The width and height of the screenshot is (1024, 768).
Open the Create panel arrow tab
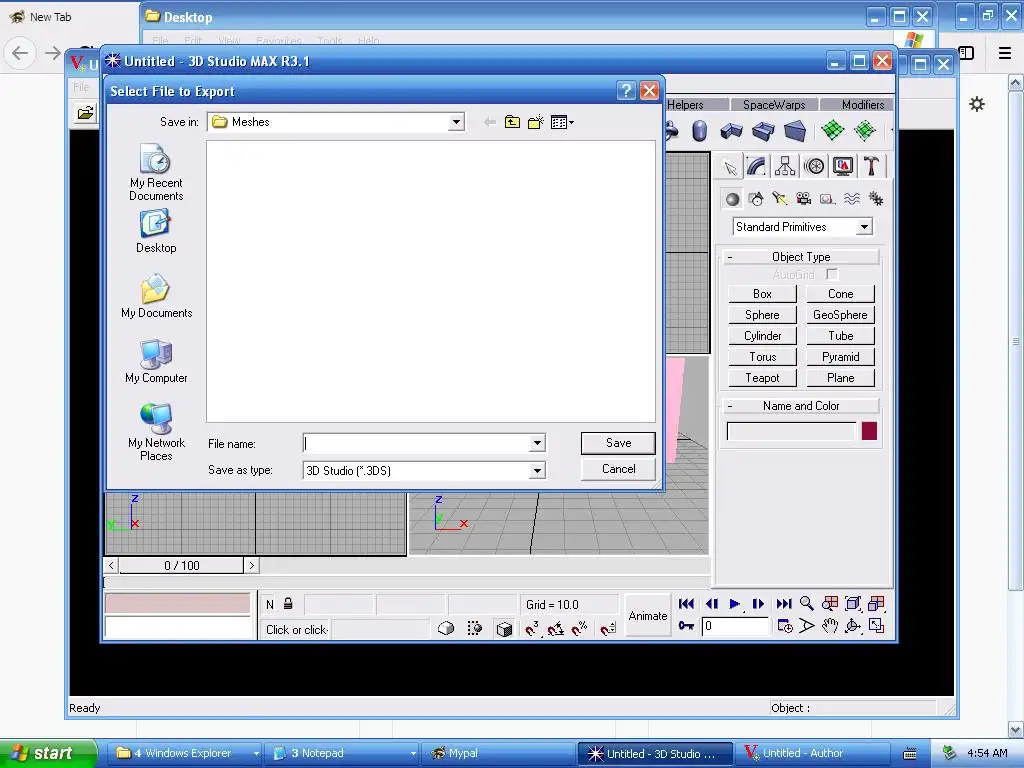click(730, 167)
